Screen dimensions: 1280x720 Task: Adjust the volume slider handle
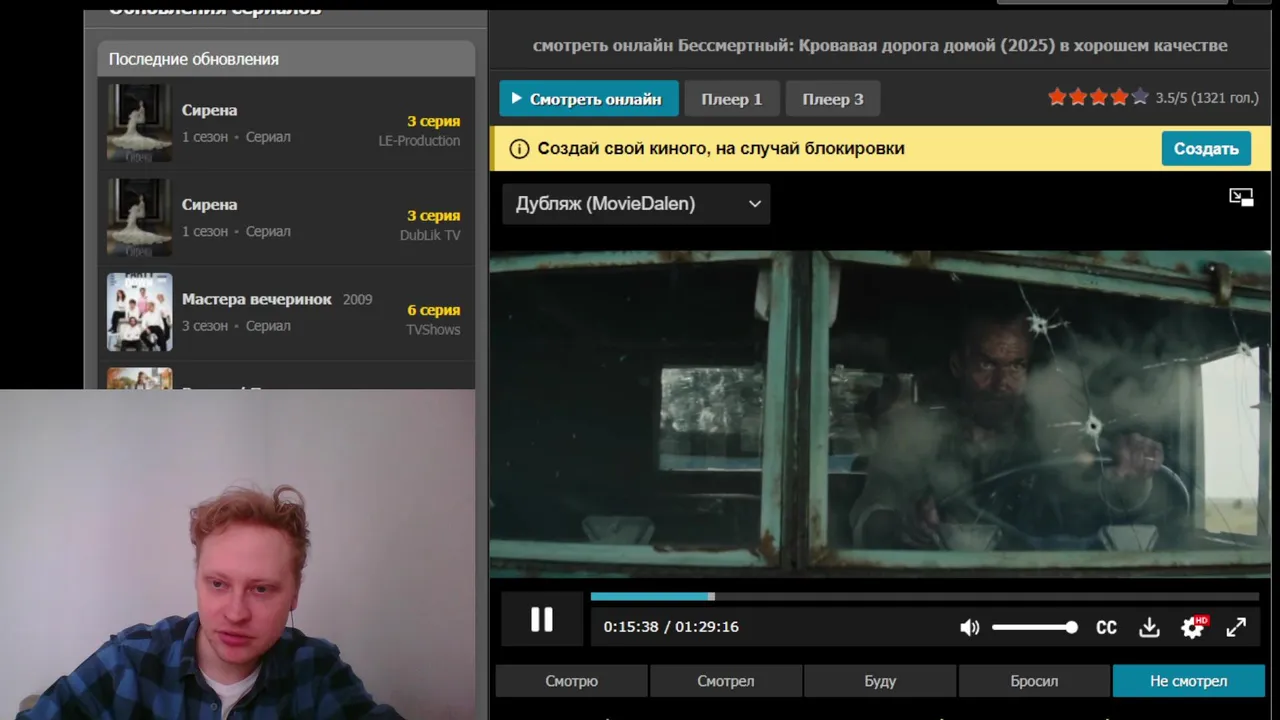click(1072, 628)
